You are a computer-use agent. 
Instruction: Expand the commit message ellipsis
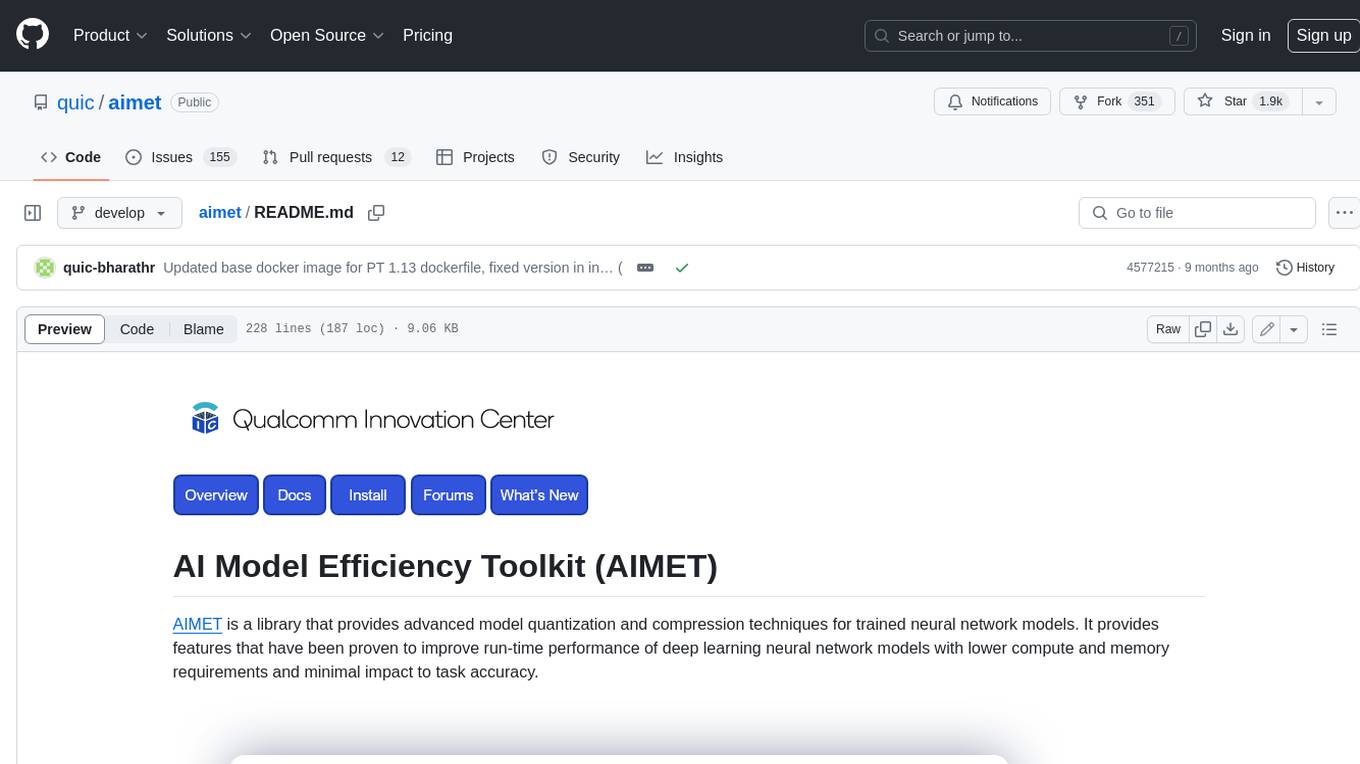pos(645,268)
